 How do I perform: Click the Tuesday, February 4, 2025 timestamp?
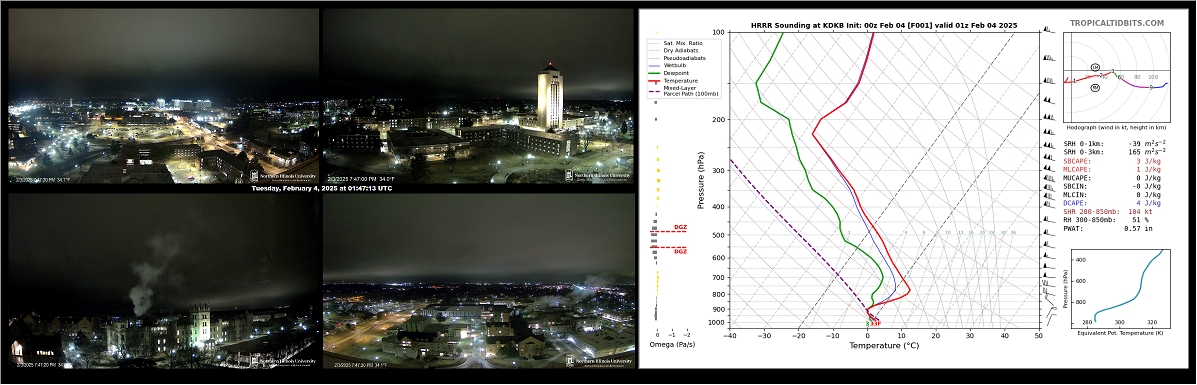pyautogui.click(x=321, y=188)
